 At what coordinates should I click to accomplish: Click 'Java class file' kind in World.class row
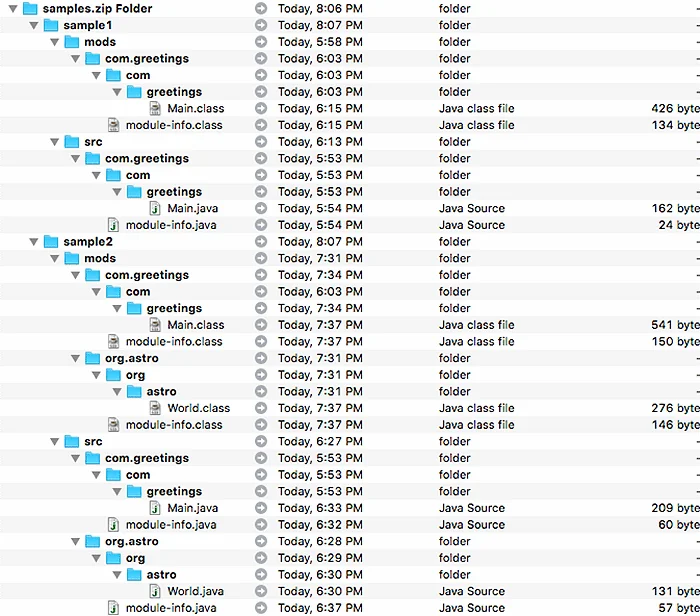(476, 408)
